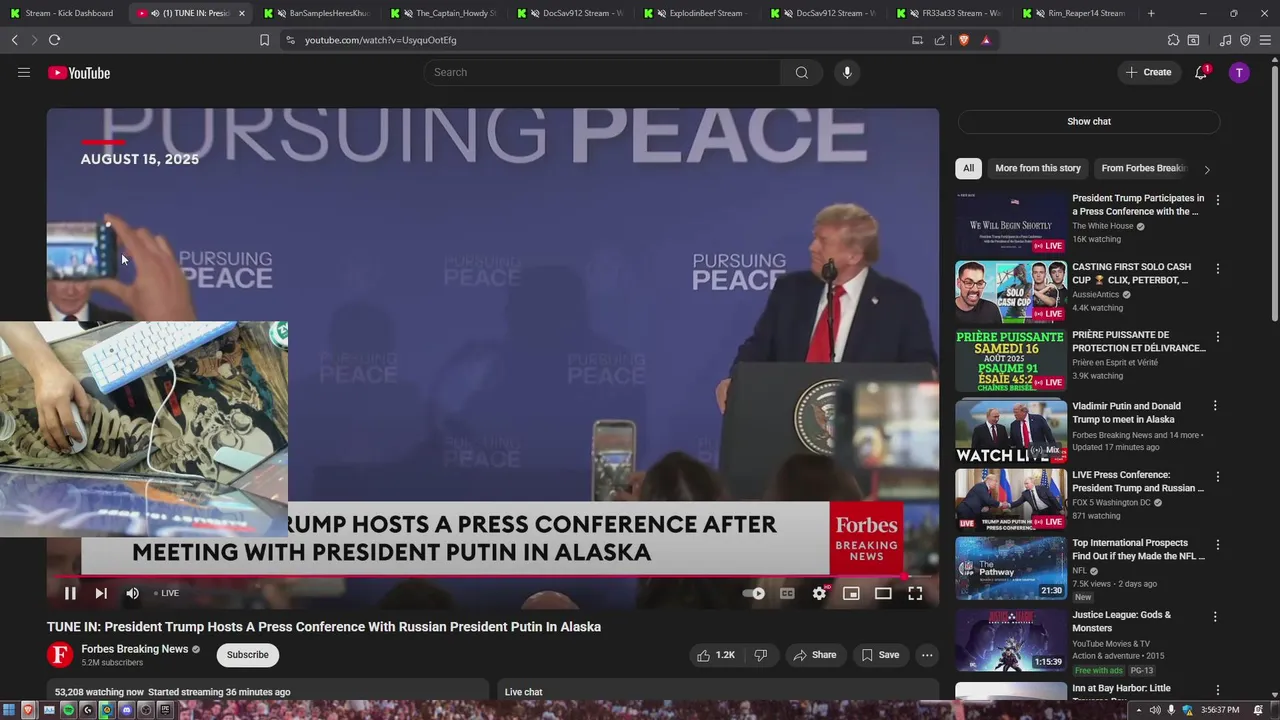
Task: Like the video with thumbs up
Action: coord(716,655)
